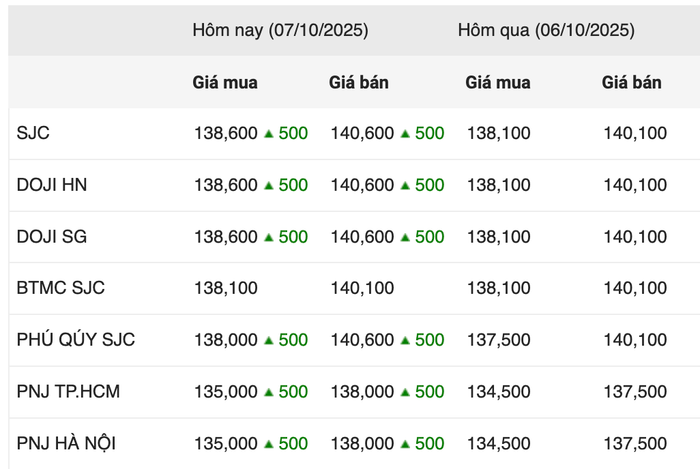The width and height of the screenshot is (700, 469).
Task: Click up arrow in PNJ HÀ NỘI buy price
Action: click(269, 444)
